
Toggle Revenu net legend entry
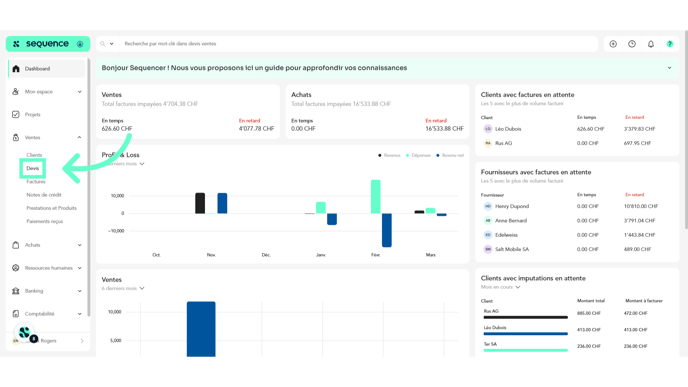(450, 155)
